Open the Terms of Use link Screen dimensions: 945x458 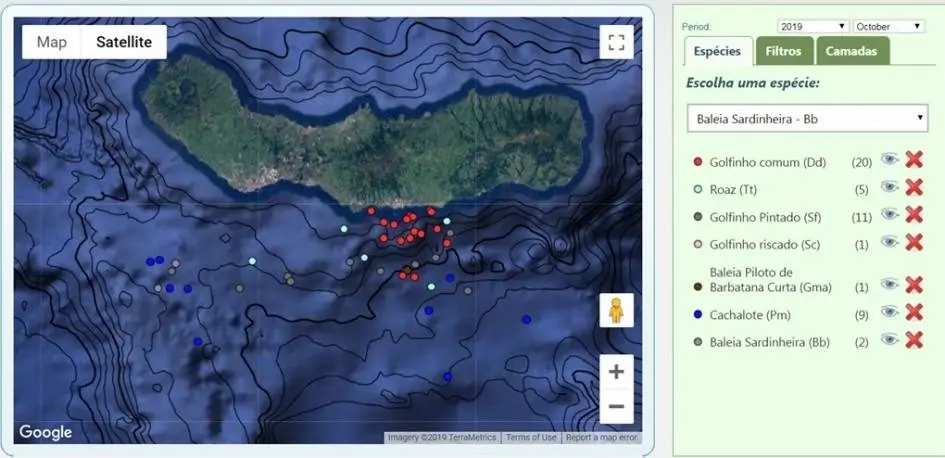pos(530,437)
